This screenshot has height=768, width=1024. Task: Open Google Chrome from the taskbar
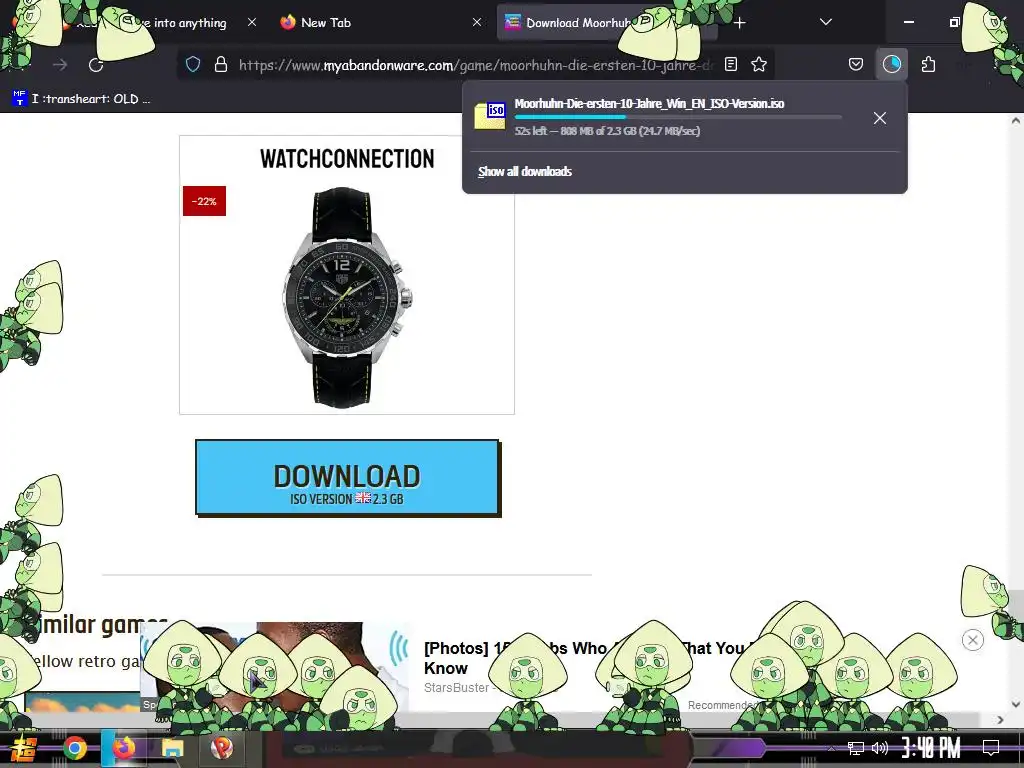coord(74,748)
